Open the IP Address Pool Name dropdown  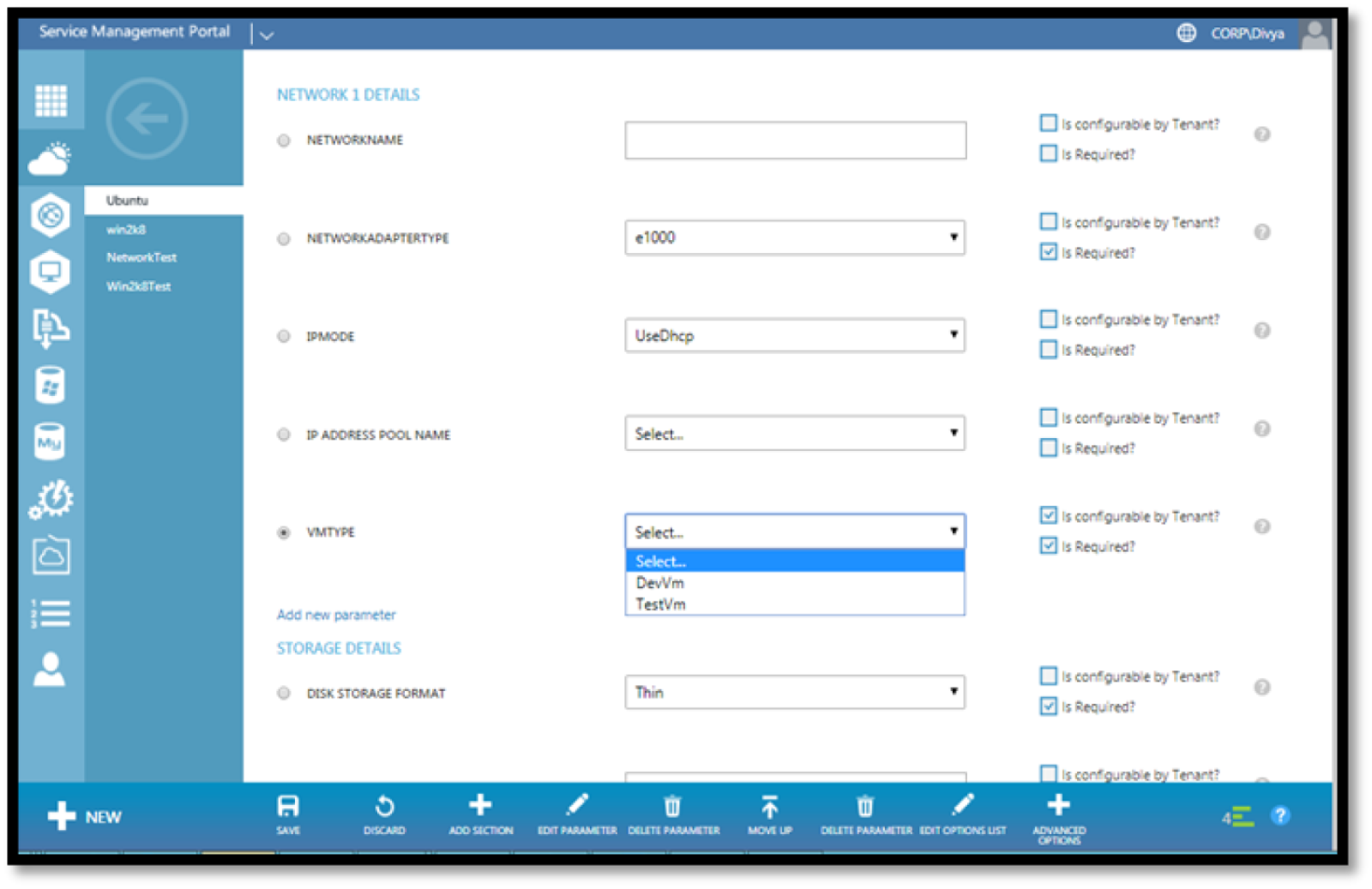pos(794,434)
